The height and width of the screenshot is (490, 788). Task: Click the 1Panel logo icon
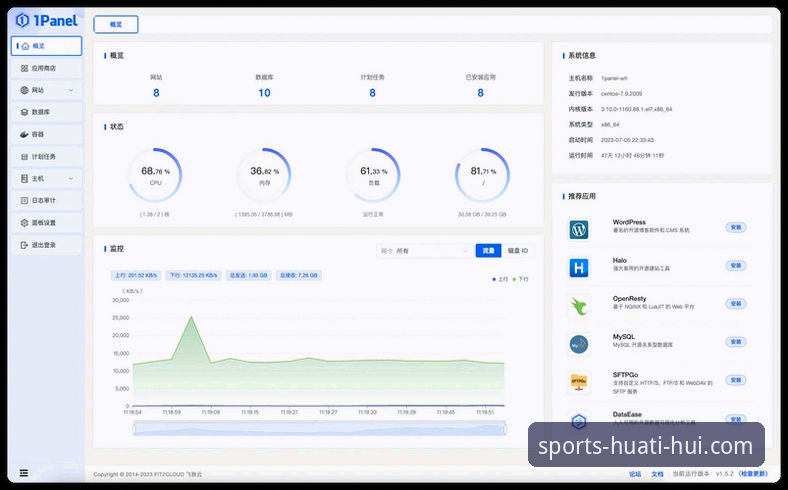click(x=22, y=20)
